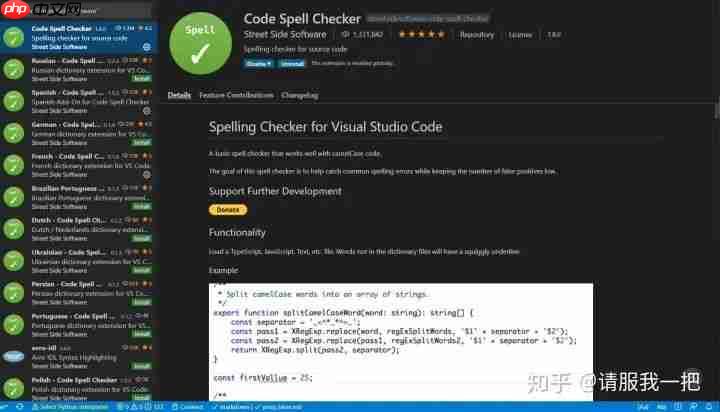Open manage gear for French - Code Spell

coord(146,175)
